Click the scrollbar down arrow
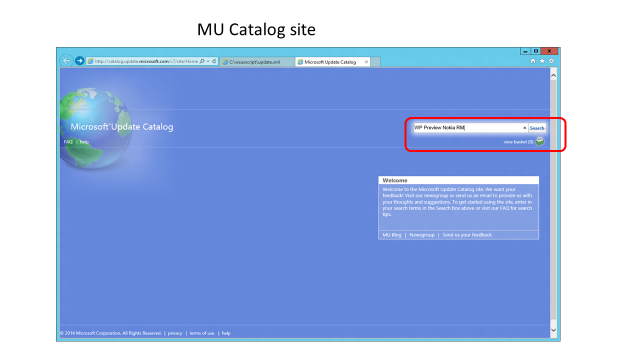Viewport: 640px width, 360px height. click(553, 330)
